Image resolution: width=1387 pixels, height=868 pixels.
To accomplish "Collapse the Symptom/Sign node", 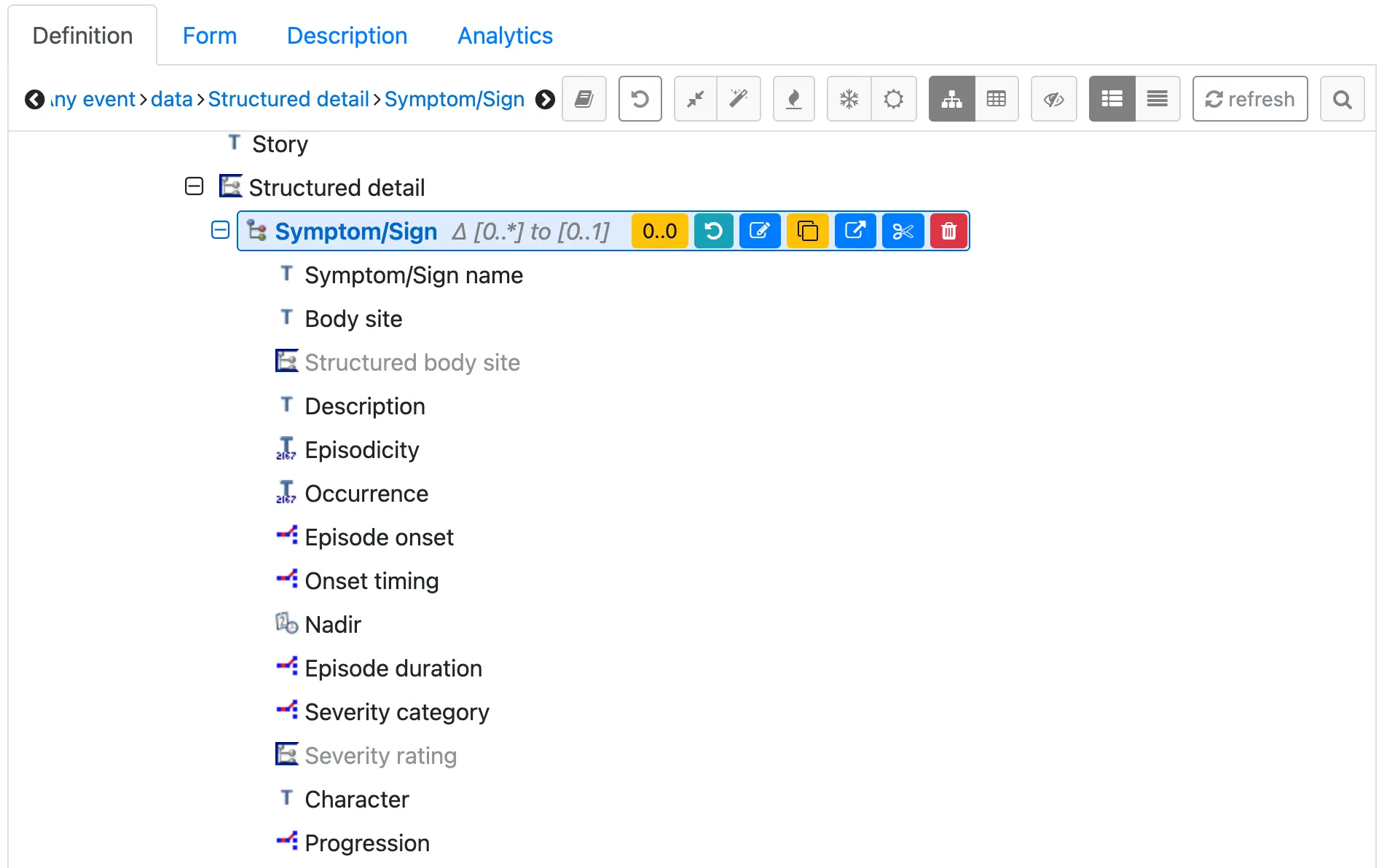I will [x=219, y=231].
